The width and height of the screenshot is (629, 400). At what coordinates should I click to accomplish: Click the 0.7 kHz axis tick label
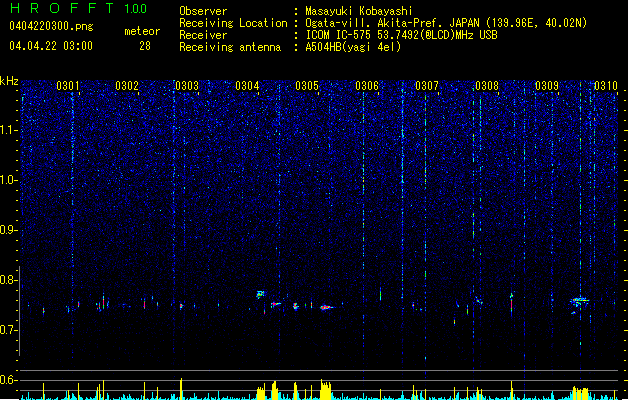[9, 330]
